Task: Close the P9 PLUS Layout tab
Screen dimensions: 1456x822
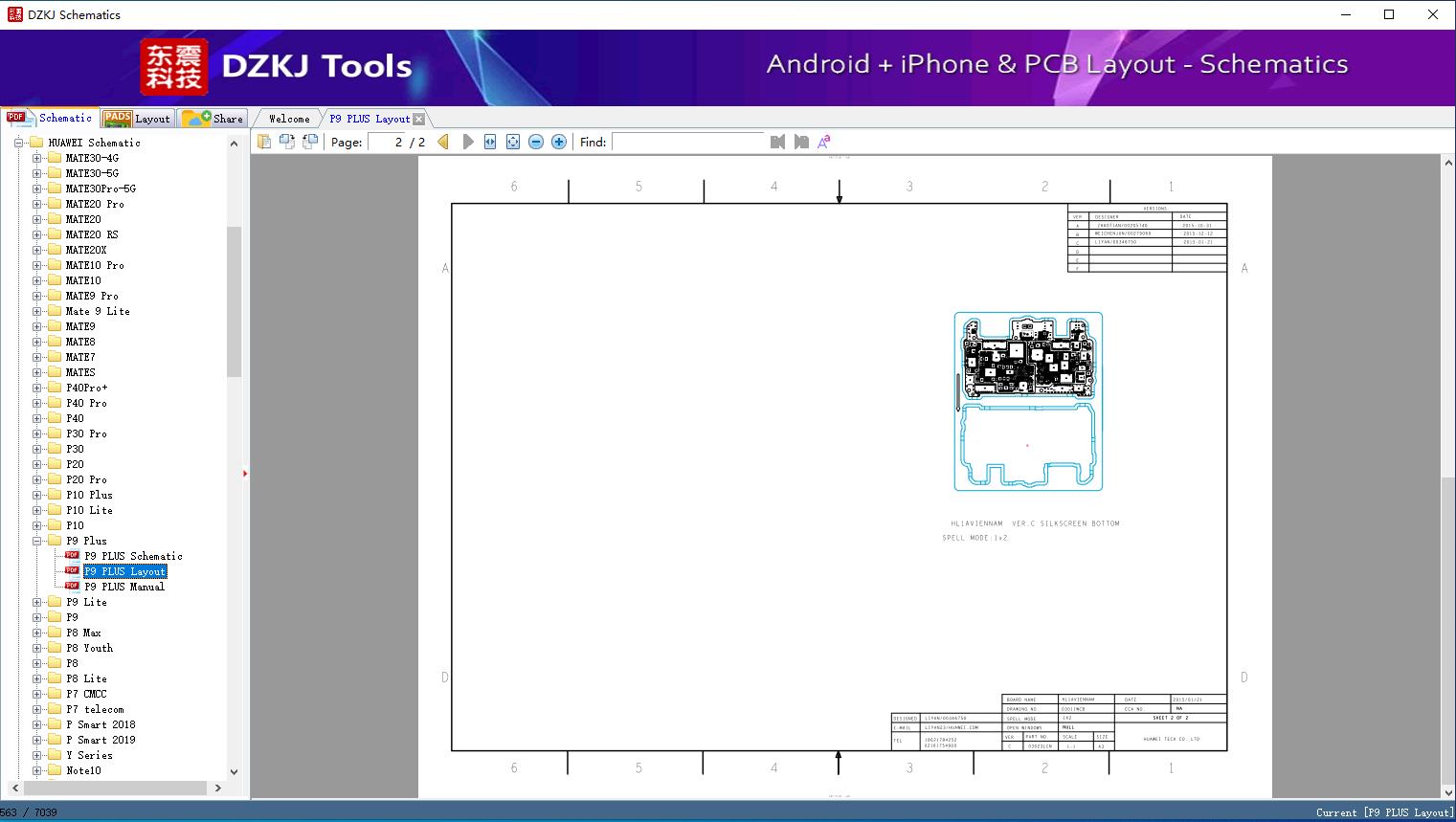Action: tap(419, 120)
